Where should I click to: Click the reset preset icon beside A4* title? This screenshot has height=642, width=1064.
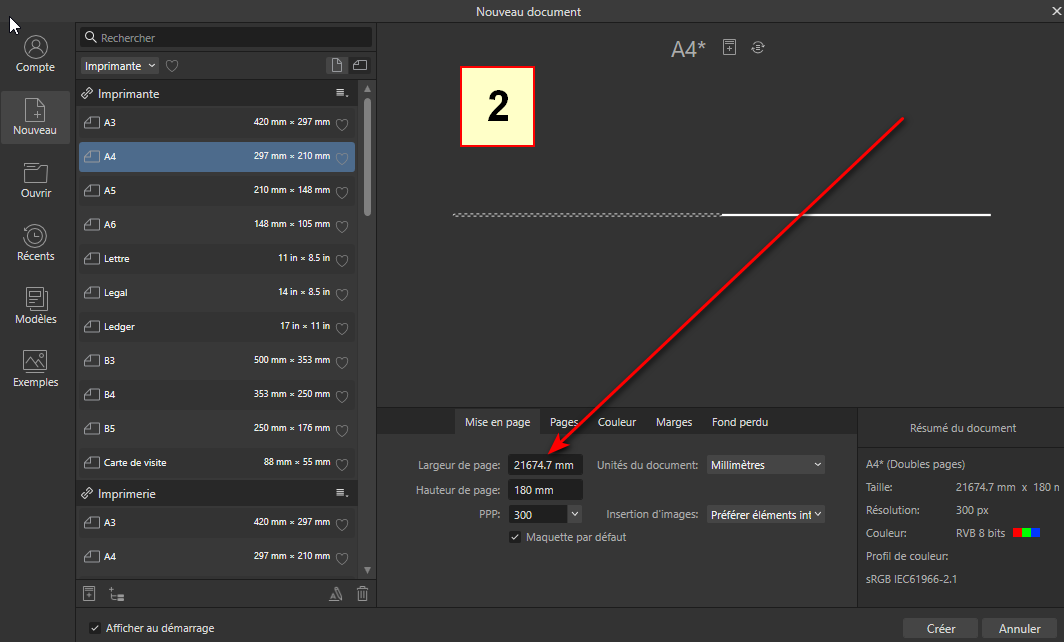758,48
